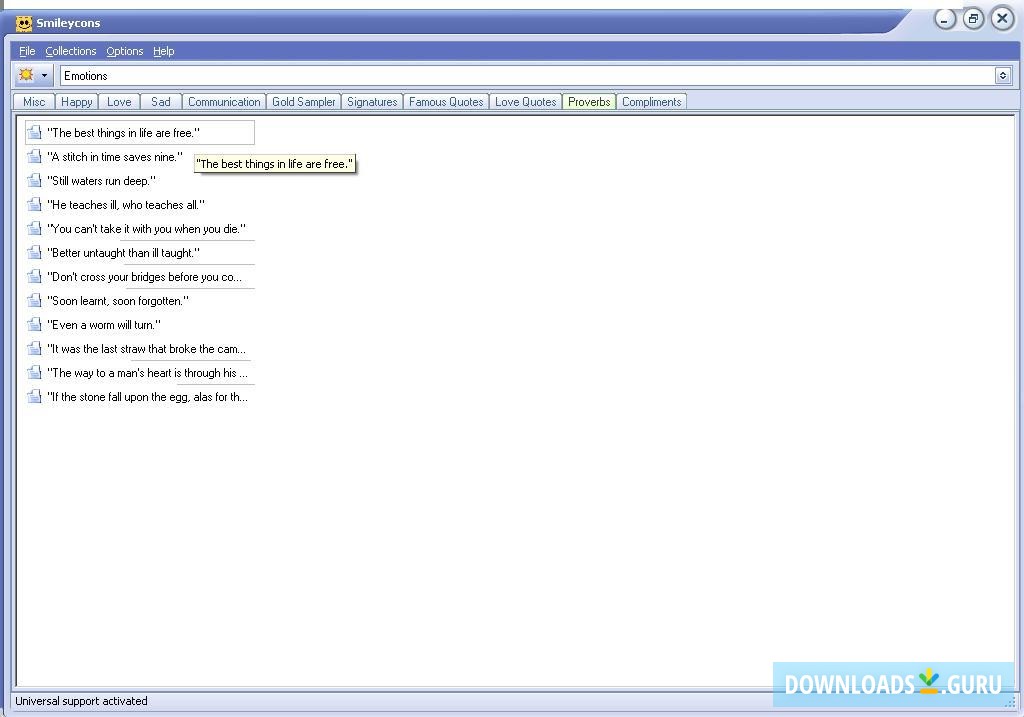Screen dimensions: 1024x717
Task: Select proverb "A stitch in time saves nine."
Action: pyautogui.click(x=115, y=157)
